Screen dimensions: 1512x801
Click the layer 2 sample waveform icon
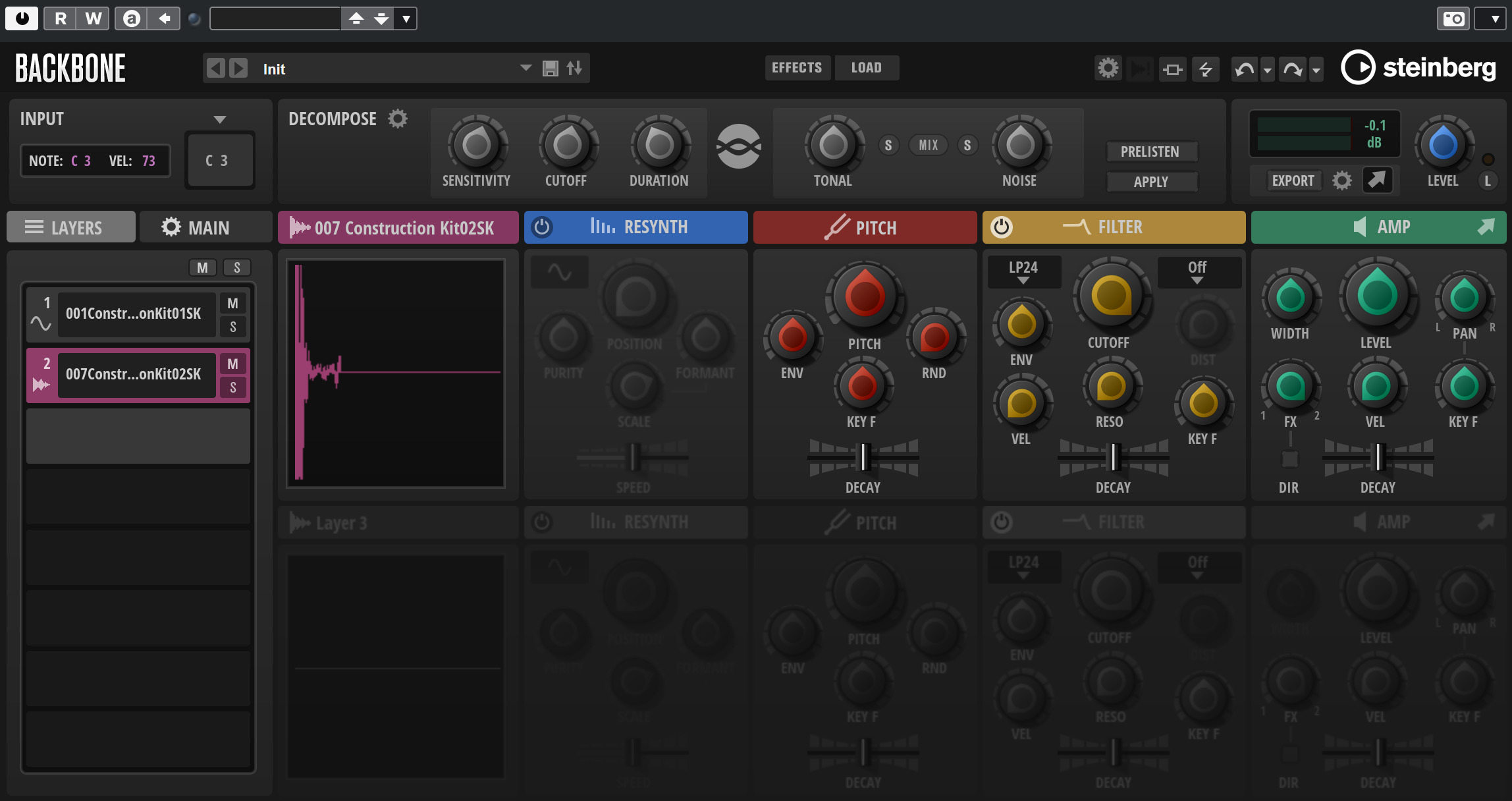(x=41, y=384)
